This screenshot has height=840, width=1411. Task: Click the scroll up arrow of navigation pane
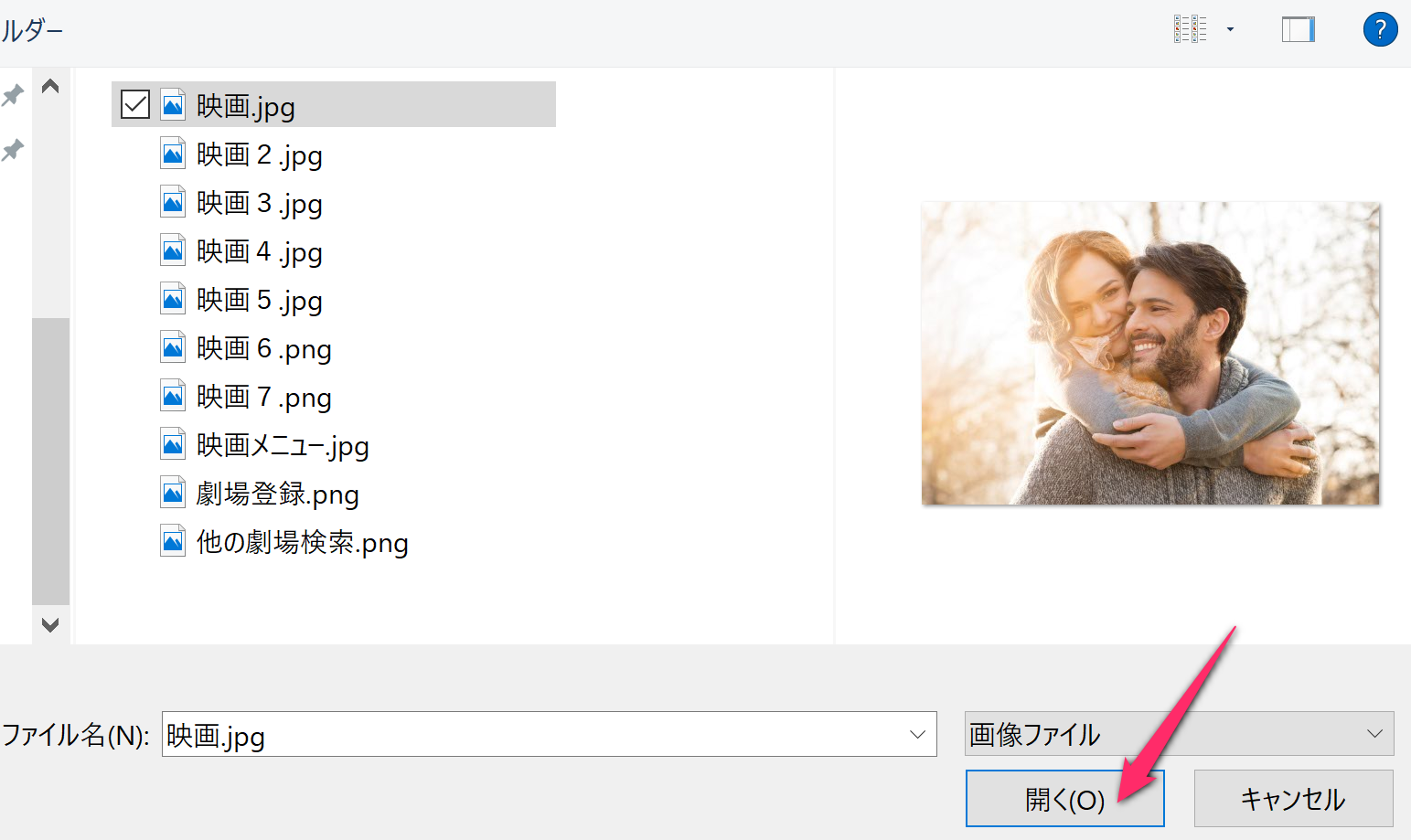(50, 87)
